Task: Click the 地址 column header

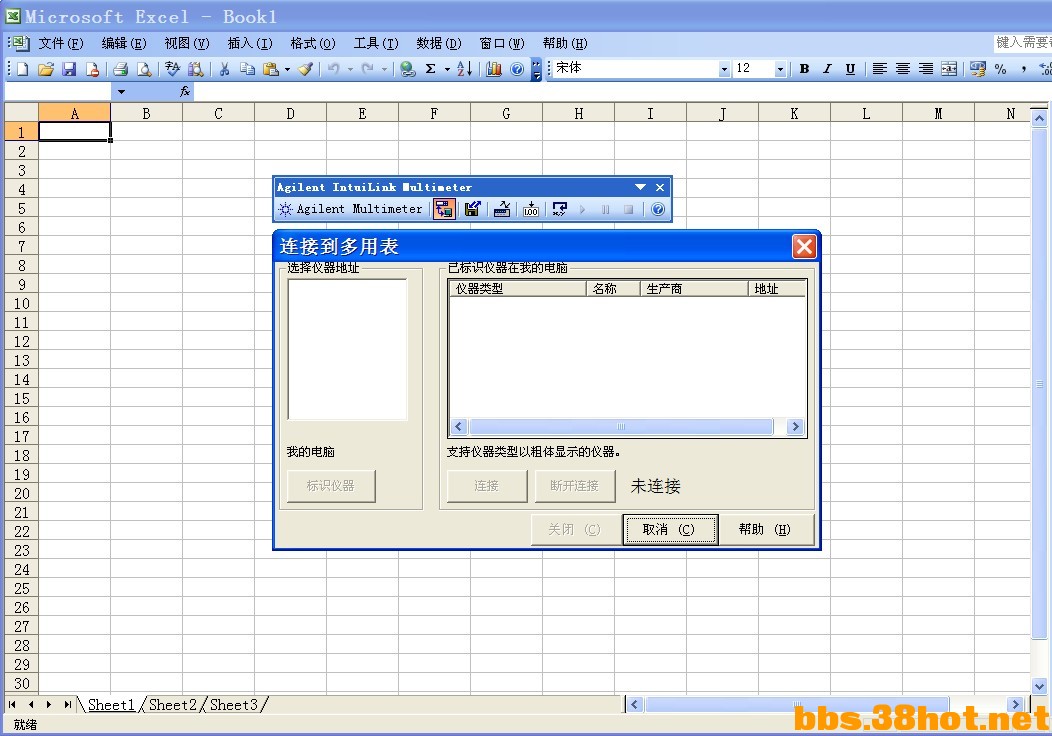Action: point(776,289)
